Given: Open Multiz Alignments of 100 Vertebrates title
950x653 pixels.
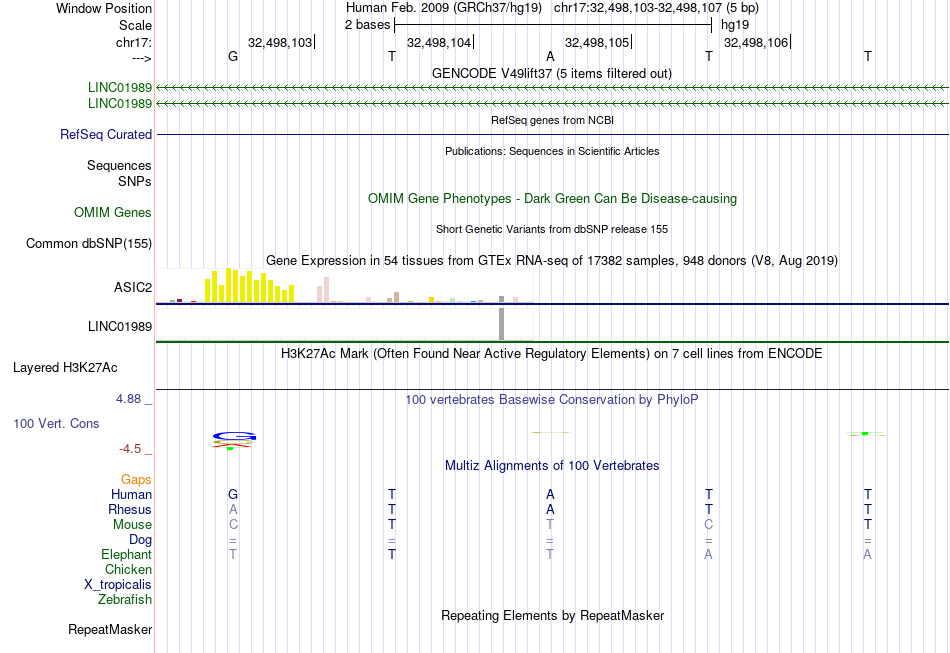Looking at the screenshot, I should 552,466.
